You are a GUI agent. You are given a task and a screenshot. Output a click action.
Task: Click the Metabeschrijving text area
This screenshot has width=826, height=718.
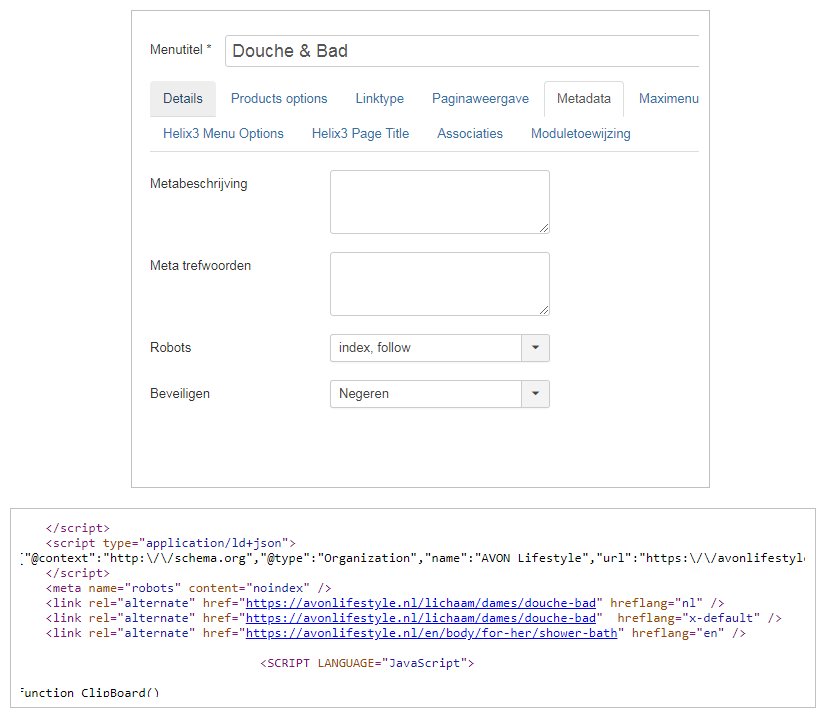tap(440, 202)
